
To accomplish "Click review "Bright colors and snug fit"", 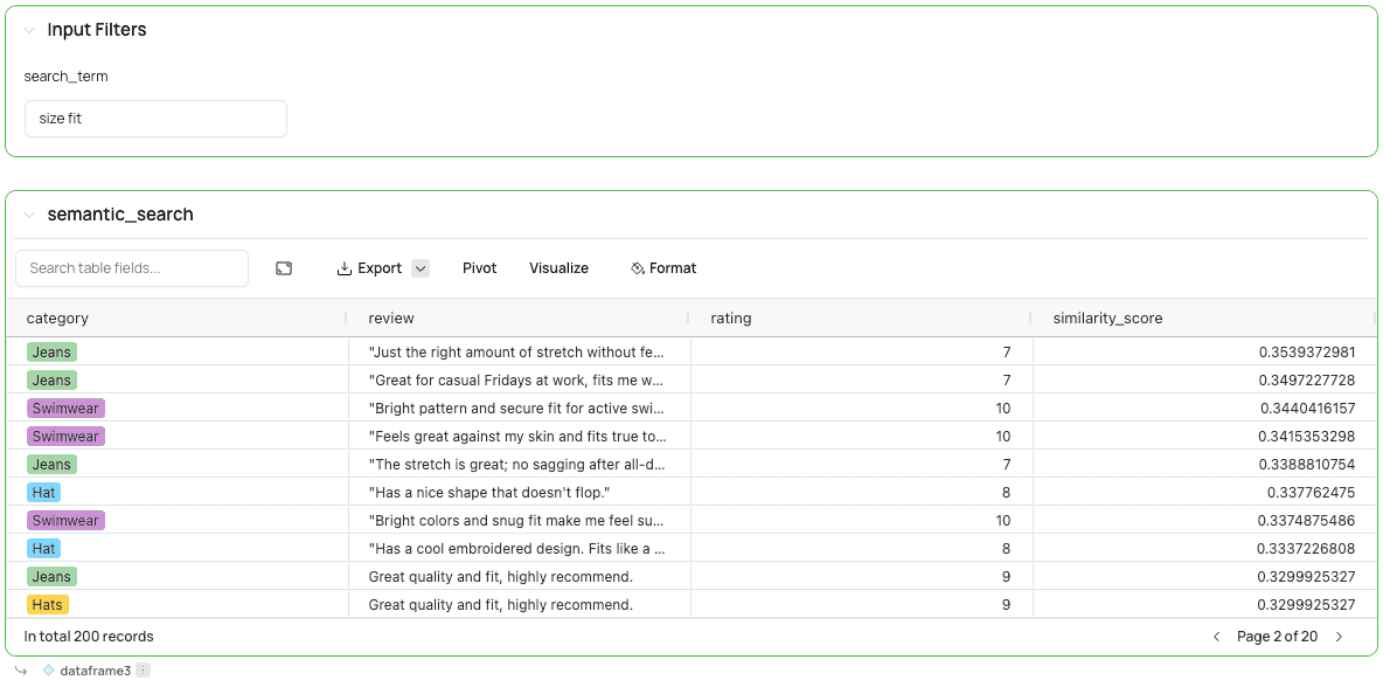I will [x=516, y=520].
